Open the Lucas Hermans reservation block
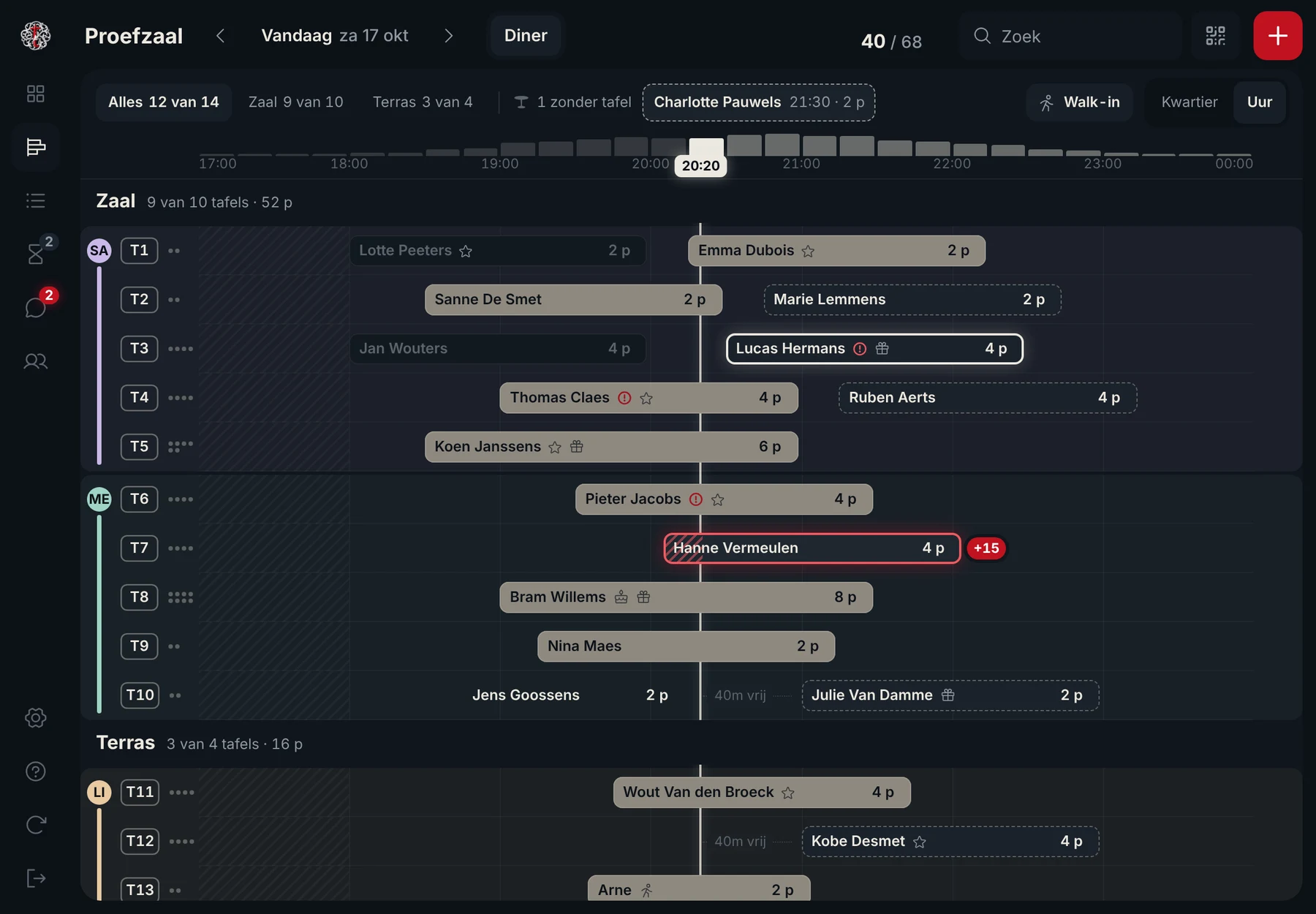The image size is (1316, 914). point(874,349)
